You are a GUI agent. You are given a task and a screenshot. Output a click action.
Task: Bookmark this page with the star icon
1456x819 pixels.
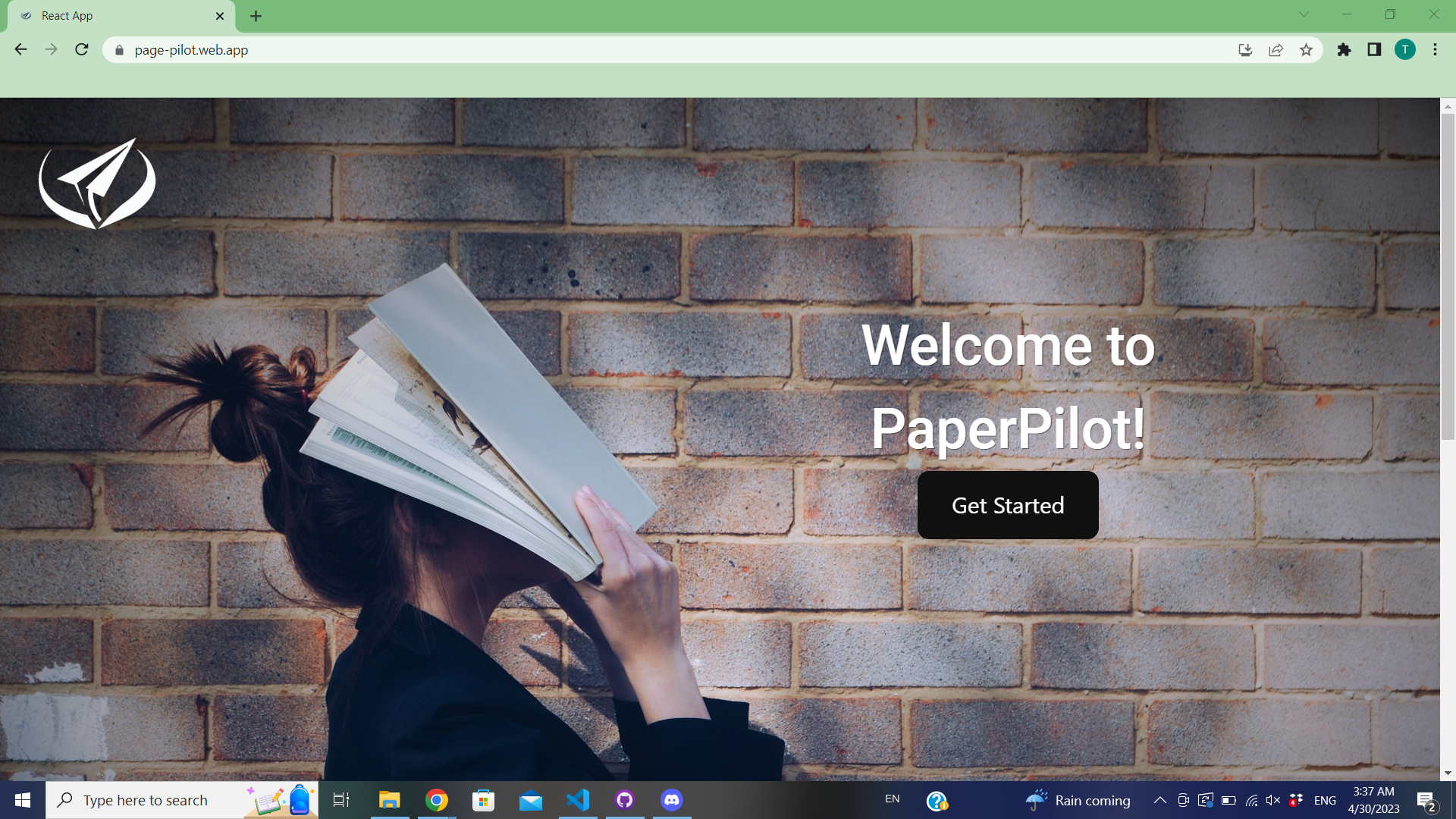[x=1306, y=50]
